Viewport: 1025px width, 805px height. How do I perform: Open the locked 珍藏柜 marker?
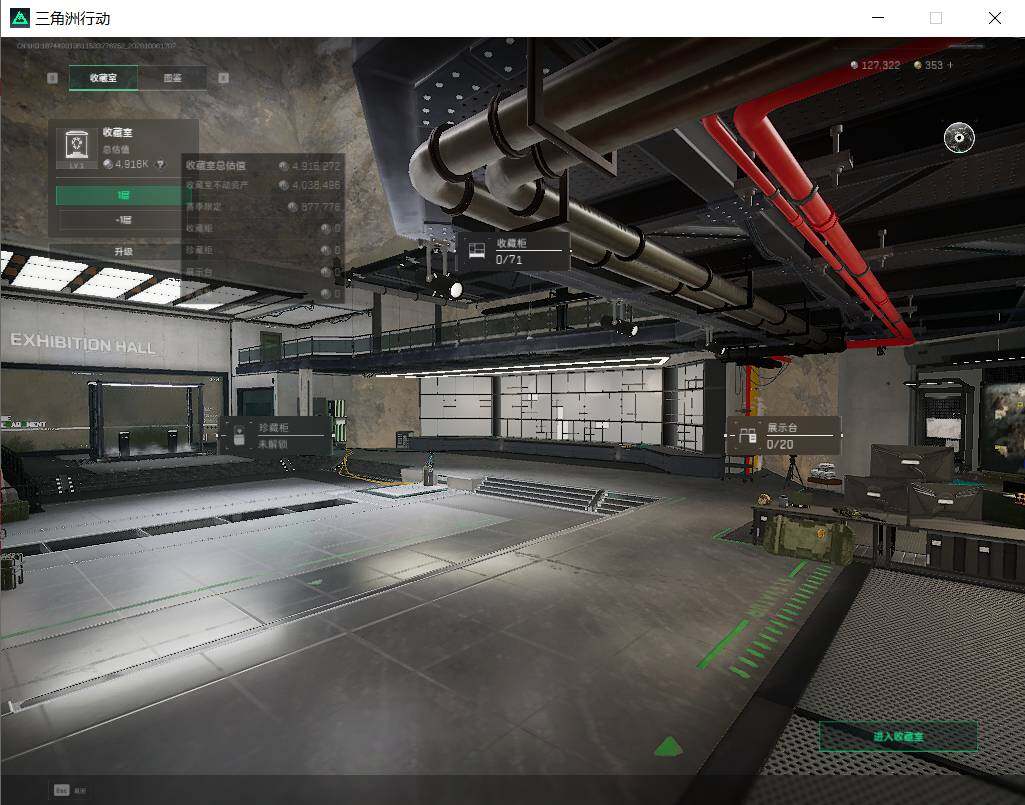[275, 435]
